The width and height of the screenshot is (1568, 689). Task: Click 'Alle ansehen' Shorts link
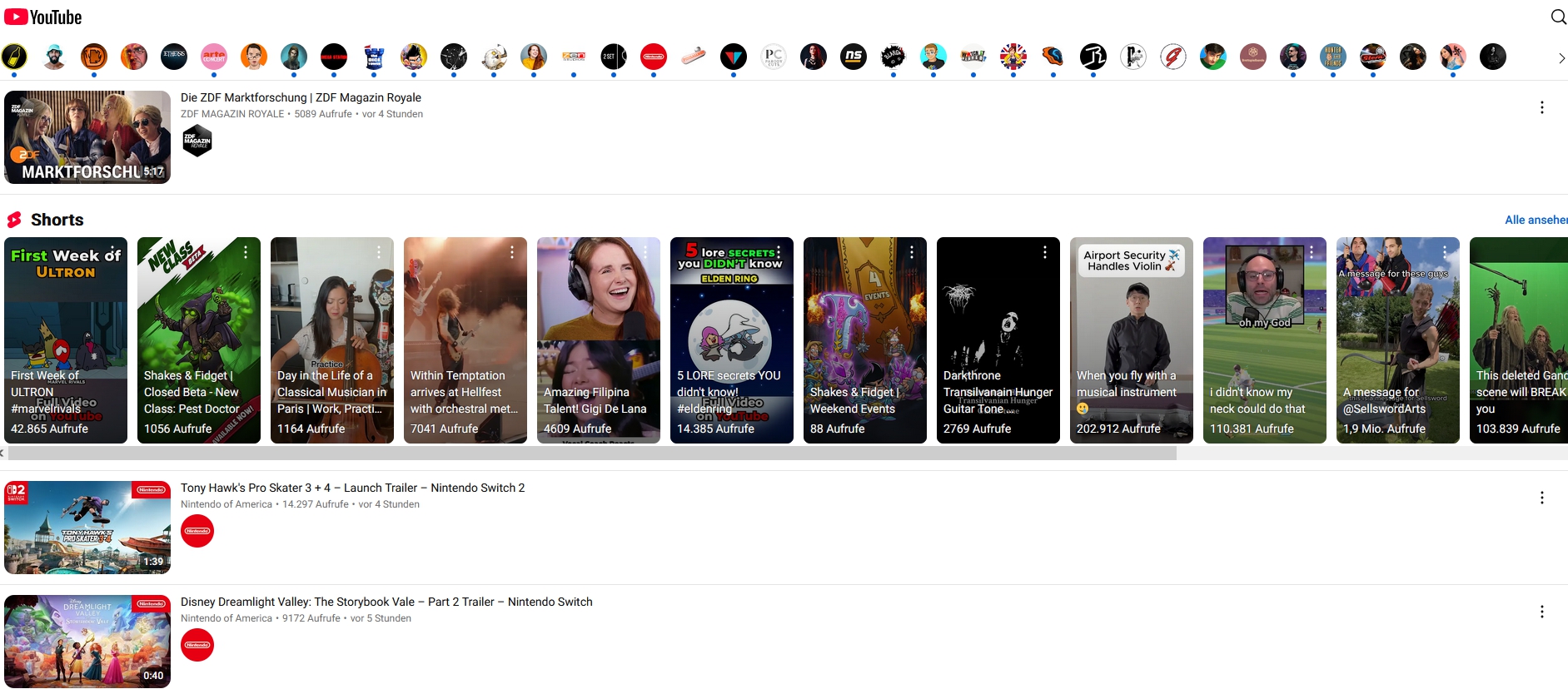coord(1536,220)
